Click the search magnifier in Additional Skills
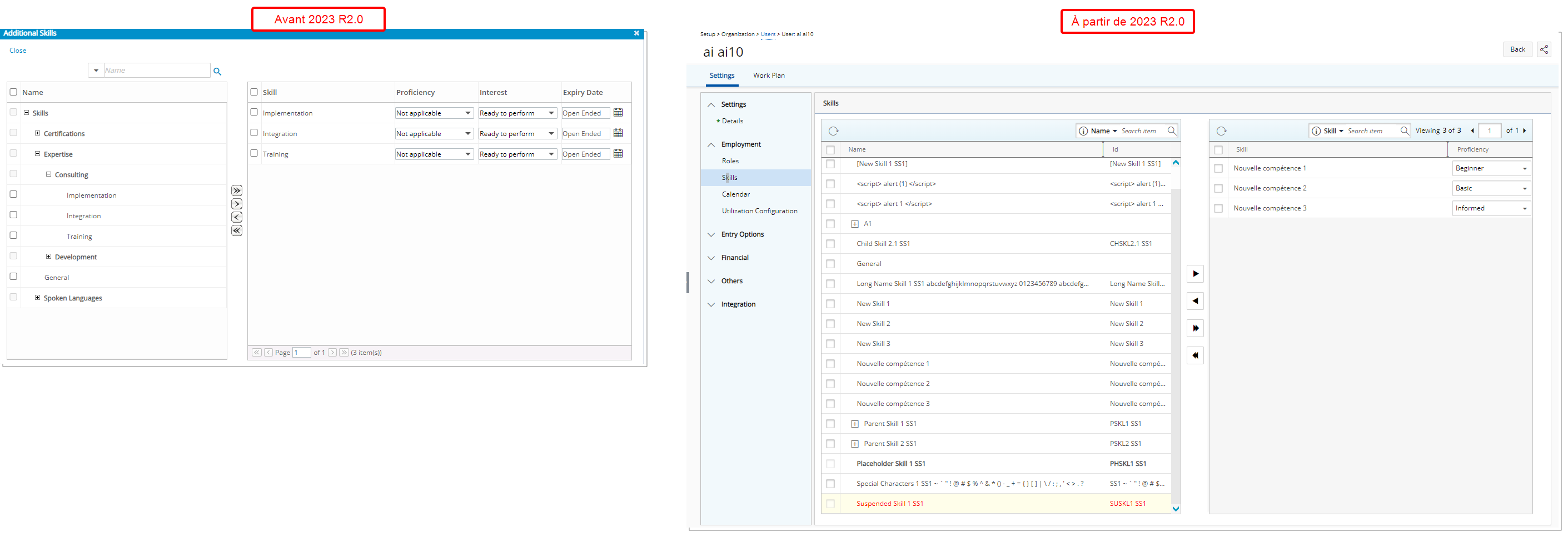This screenshot has height=537, width=1568. click(x=217, y=71)
